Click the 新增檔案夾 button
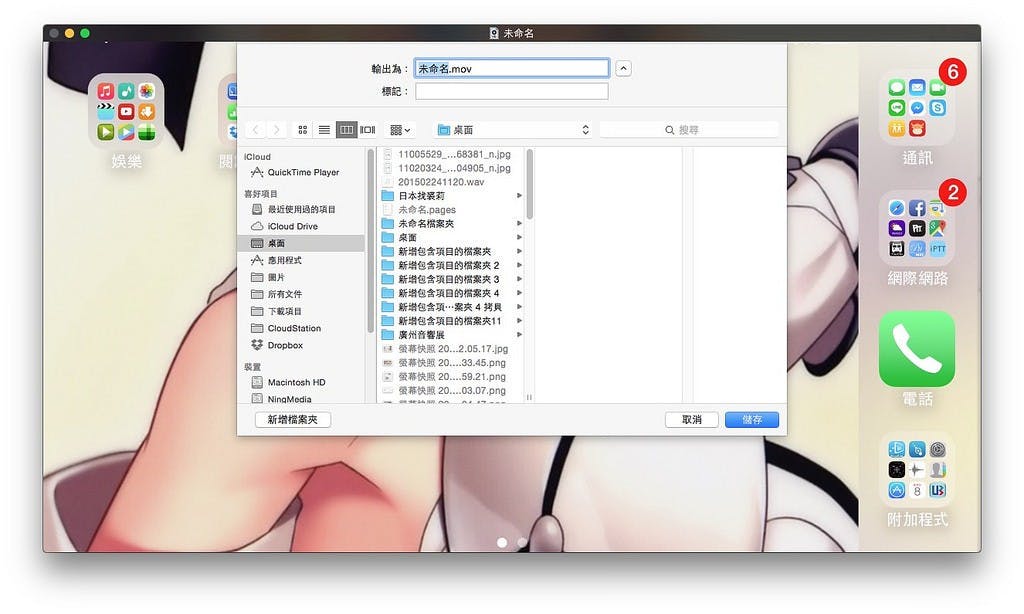This screenshot has width=1024, height=614. pyautogui.click(x=293, y=419)
